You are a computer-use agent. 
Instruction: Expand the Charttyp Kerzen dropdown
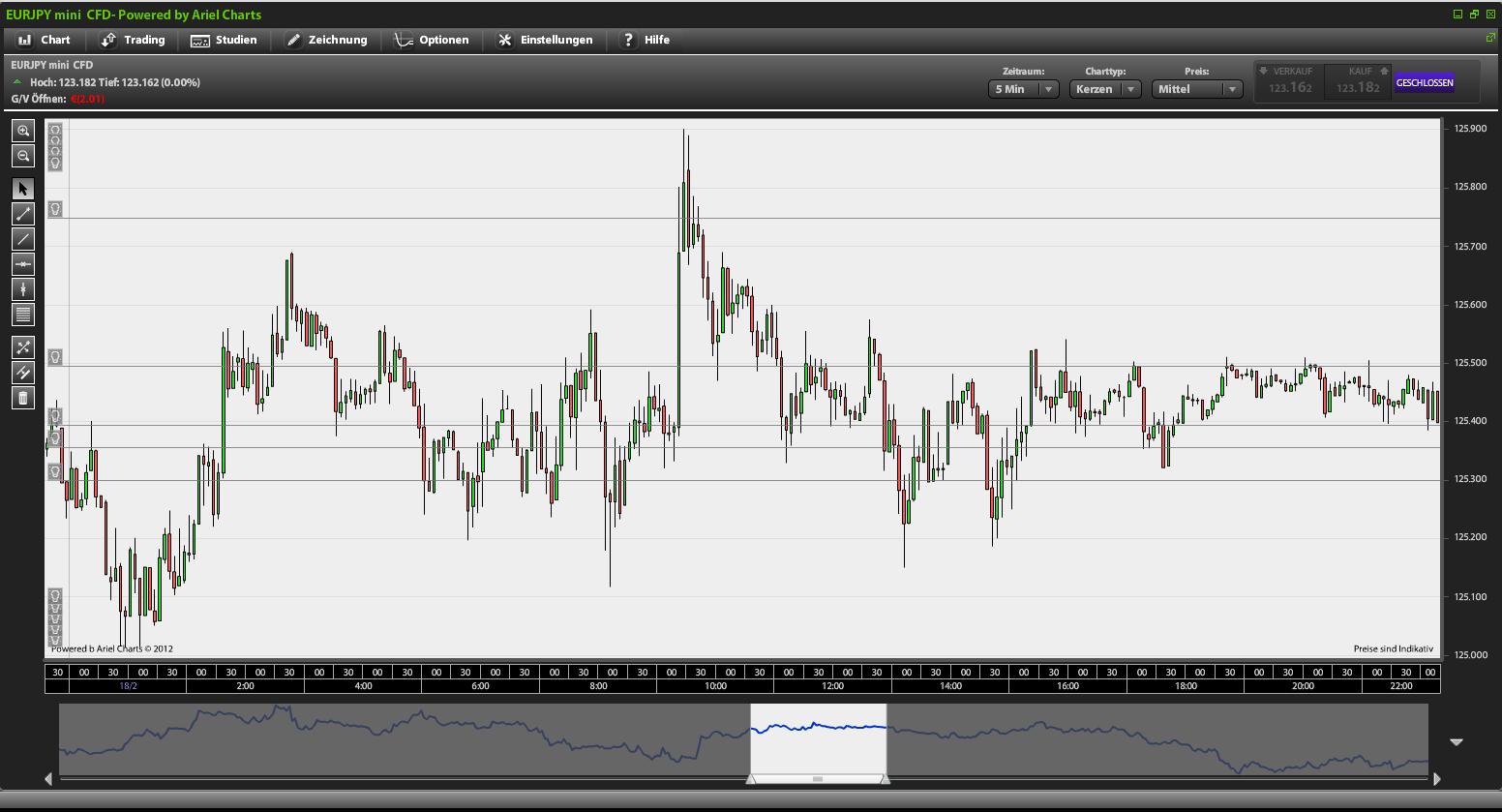click(x=1105, y=89)
